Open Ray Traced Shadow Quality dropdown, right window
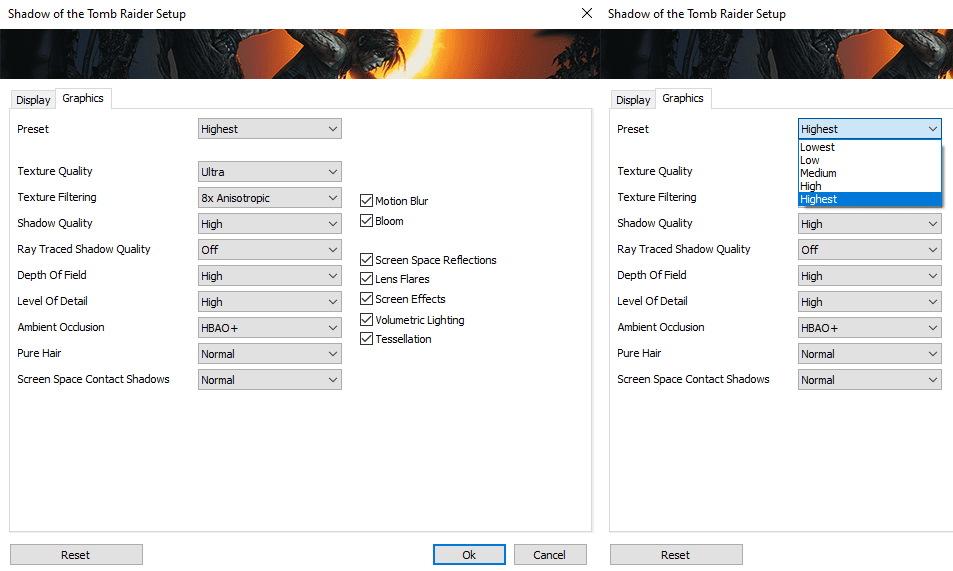This screenshot has height=571, width=953. point(869,249)
